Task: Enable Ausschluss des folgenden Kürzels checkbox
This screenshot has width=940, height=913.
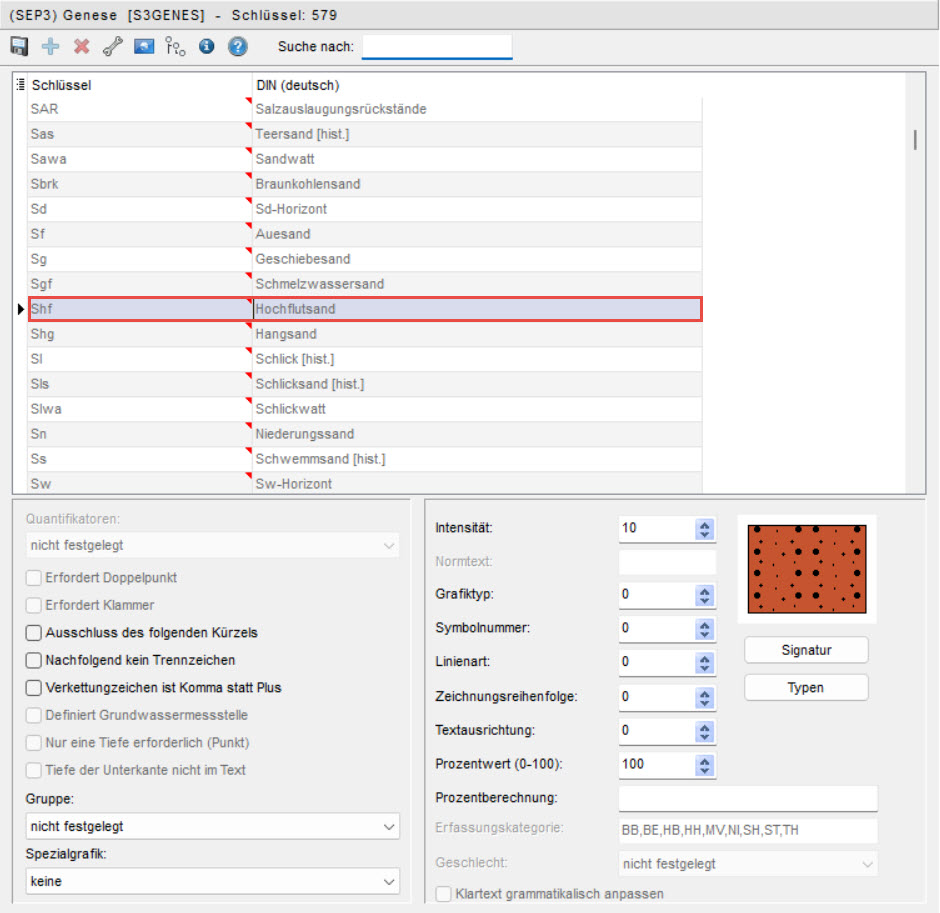Action: pyautogui.click(x=34, y=632)
